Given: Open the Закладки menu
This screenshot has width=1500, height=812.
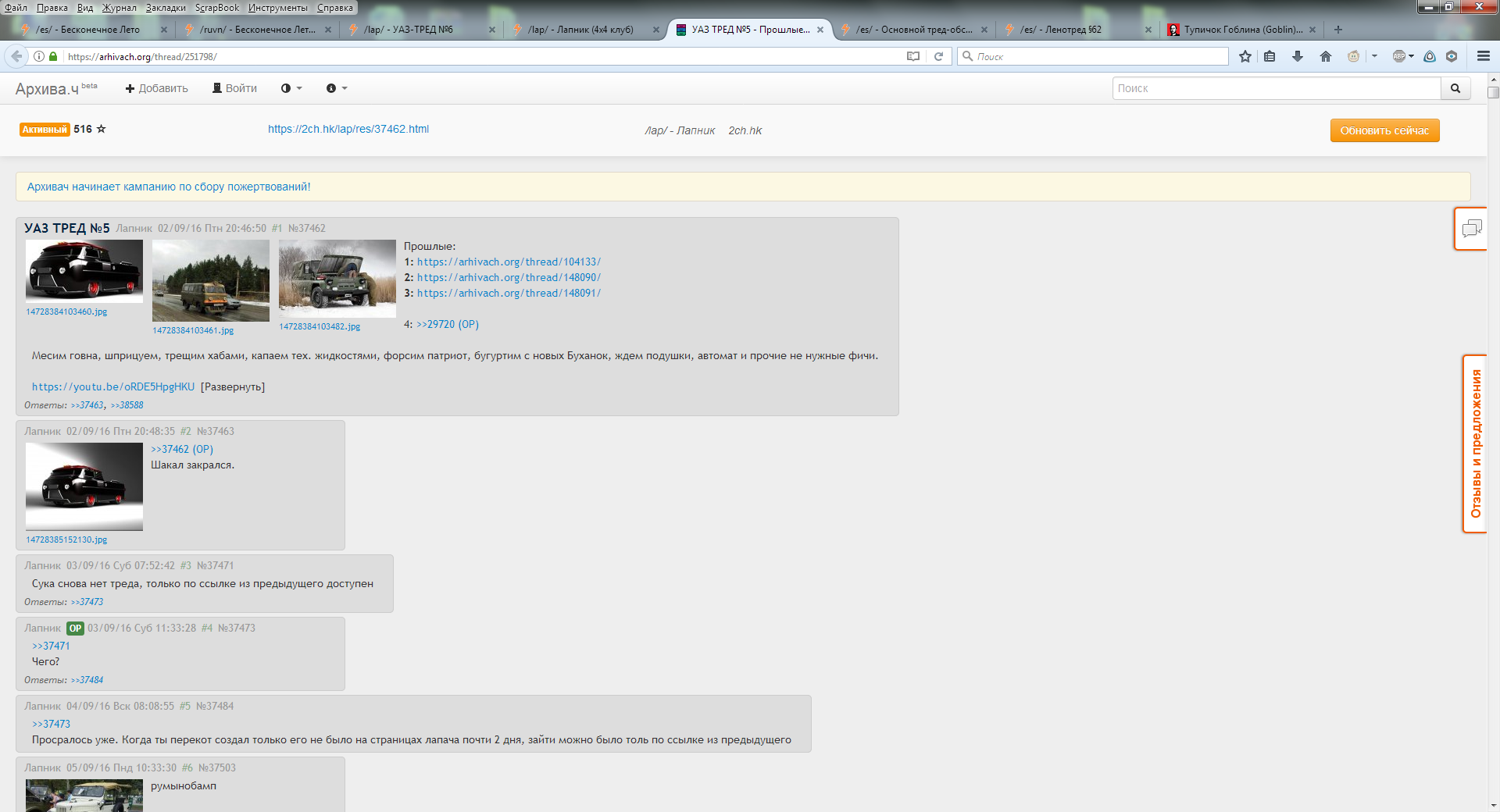Looking at the screenshot, I should tap(166, 8).
